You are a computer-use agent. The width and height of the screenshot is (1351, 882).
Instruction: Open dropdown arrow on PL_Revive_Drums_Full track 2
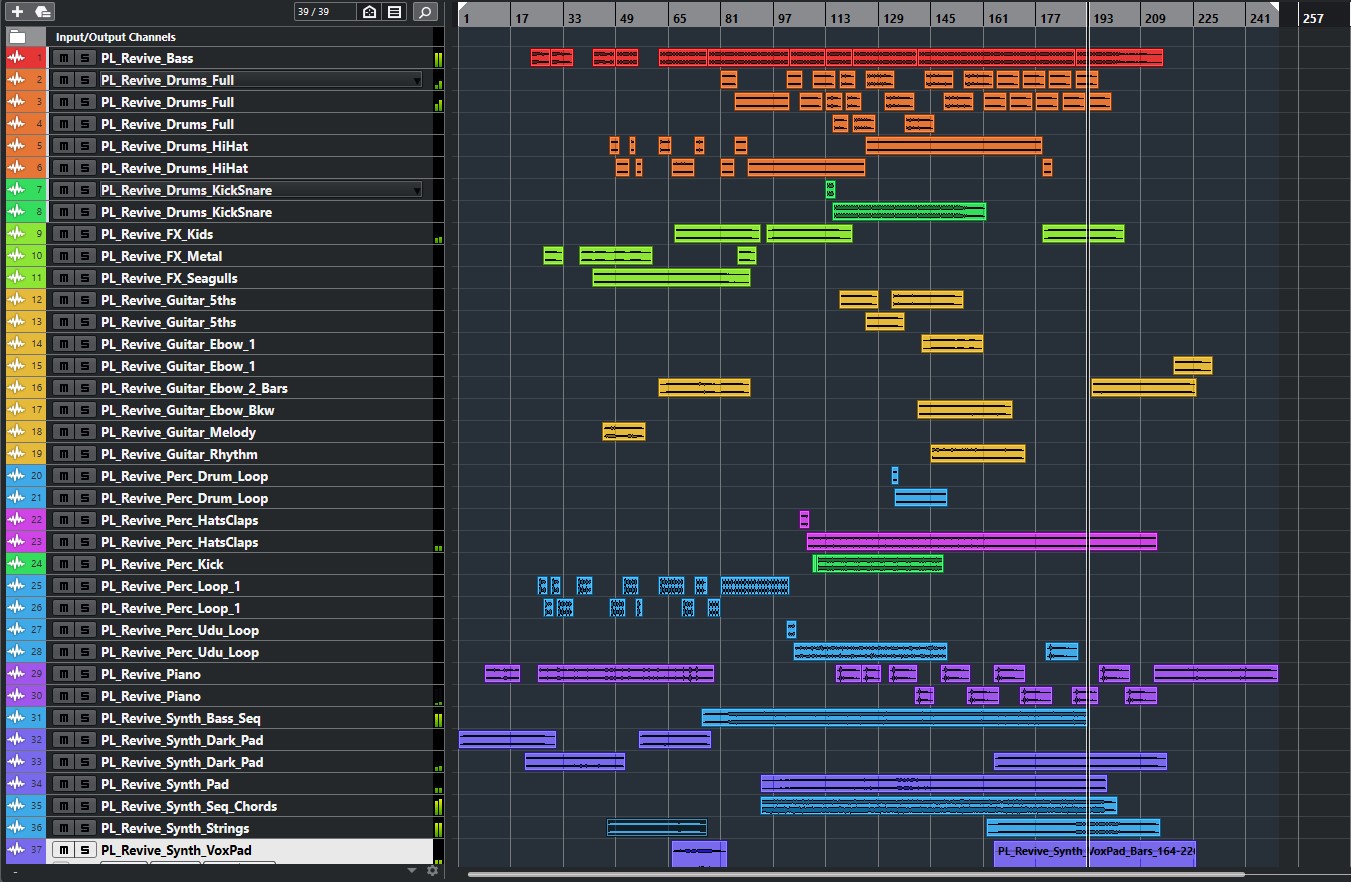pos(416,80)
